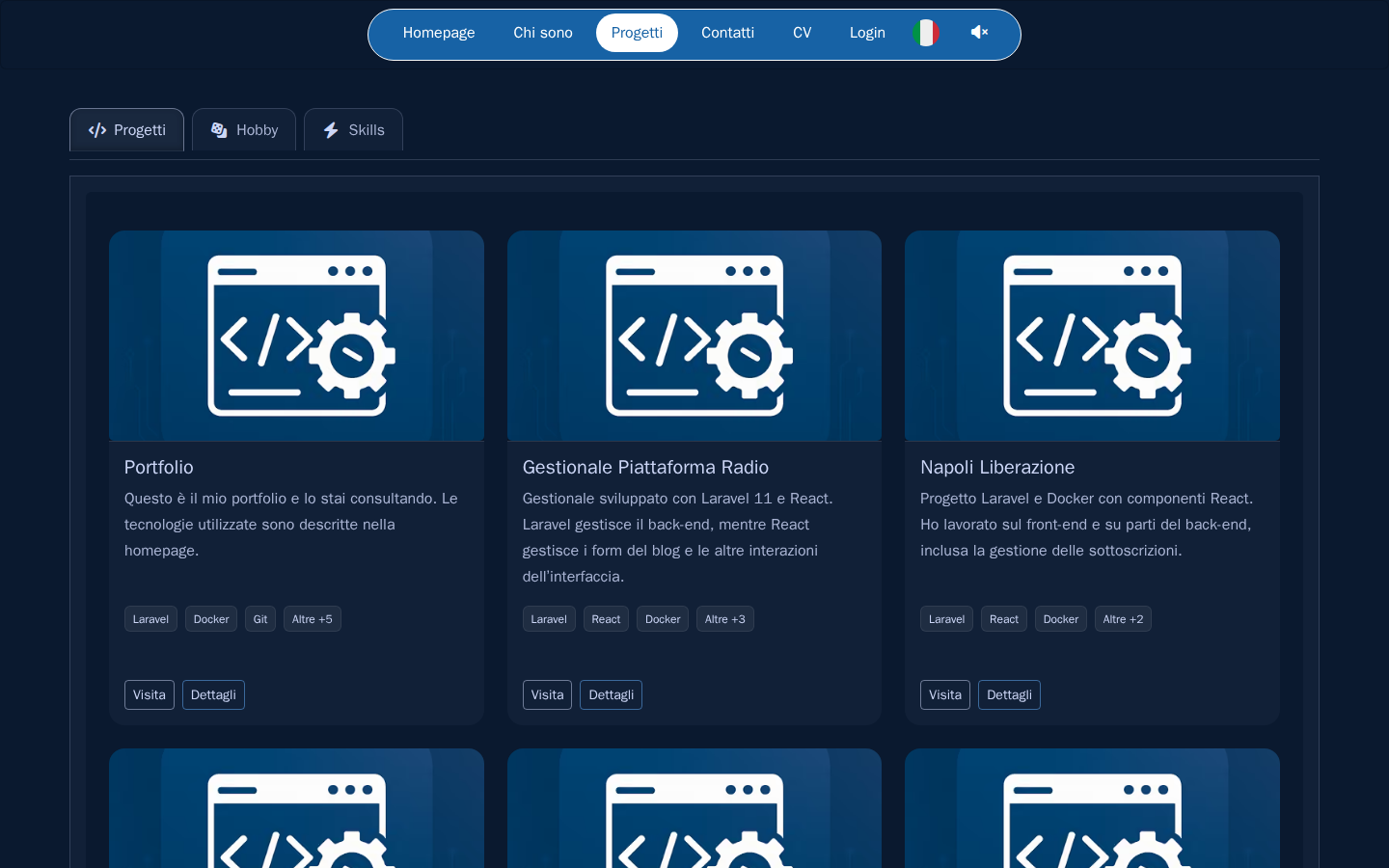The width and height of the screenshot is (1389, 868).
Task: Click React tag on Napoli Liberazione card
Action: tap(1004, 619)
